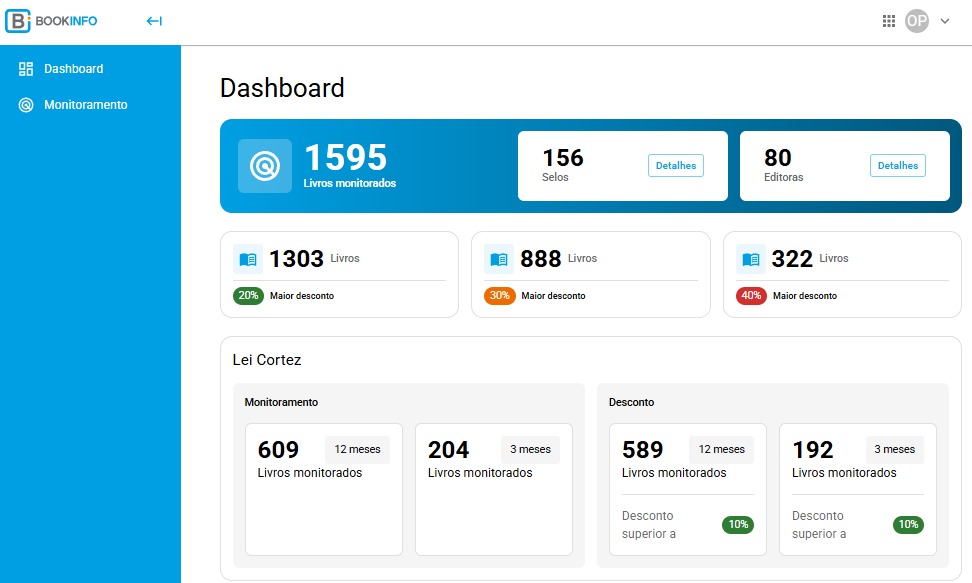Expand the user menu chevron
Screen dimensions: 972x583
[945, 21]
